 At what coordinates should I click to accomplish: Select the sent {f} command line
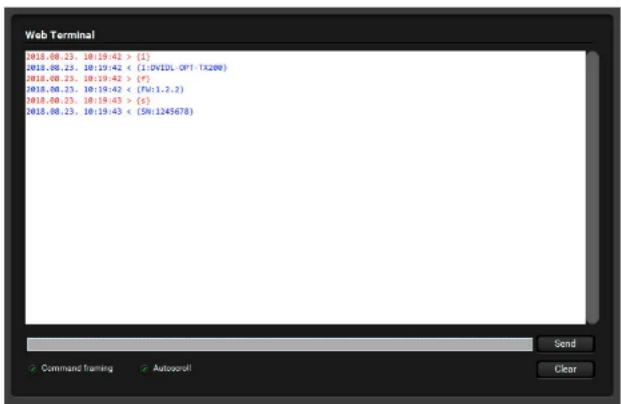pyautogui.click(x=88, y=78)
